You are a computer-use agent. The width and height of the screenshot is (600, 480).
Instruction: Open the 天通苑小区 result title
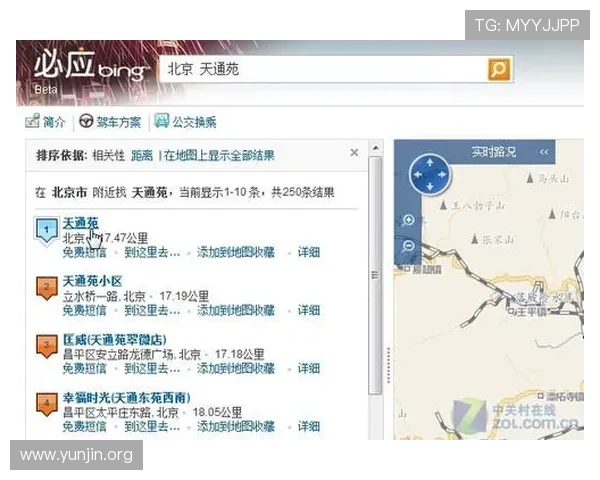92,281
